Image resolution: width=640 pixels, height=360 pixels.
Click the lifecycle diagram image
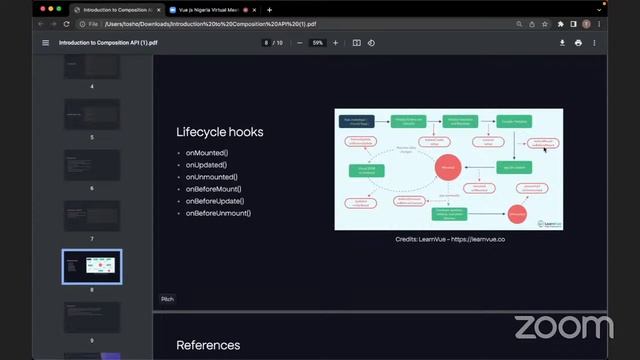(449, 169)
